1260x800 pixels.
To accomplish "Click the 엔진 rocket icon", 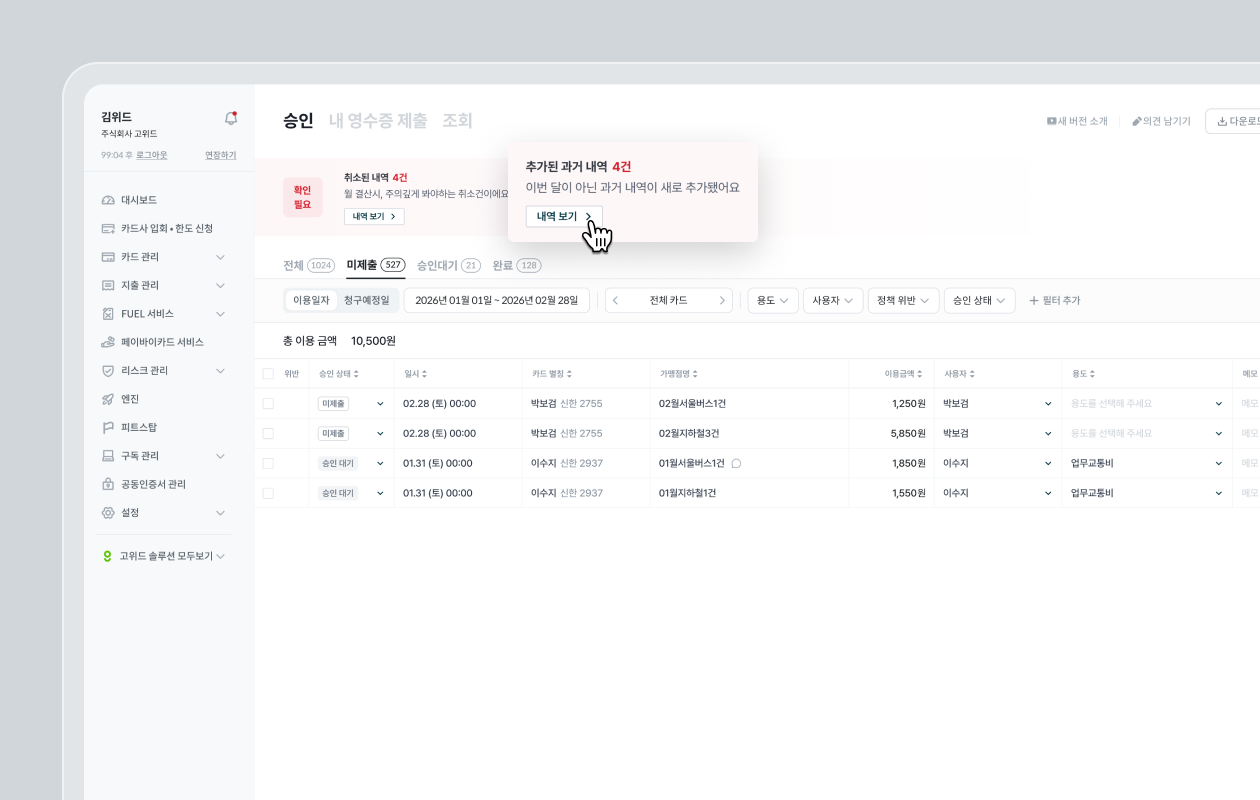I will 108,399.
